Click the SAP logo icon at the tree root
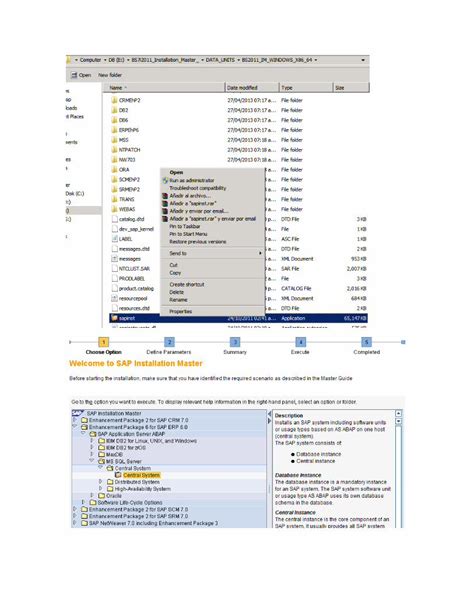 click(x=78, y=413)
